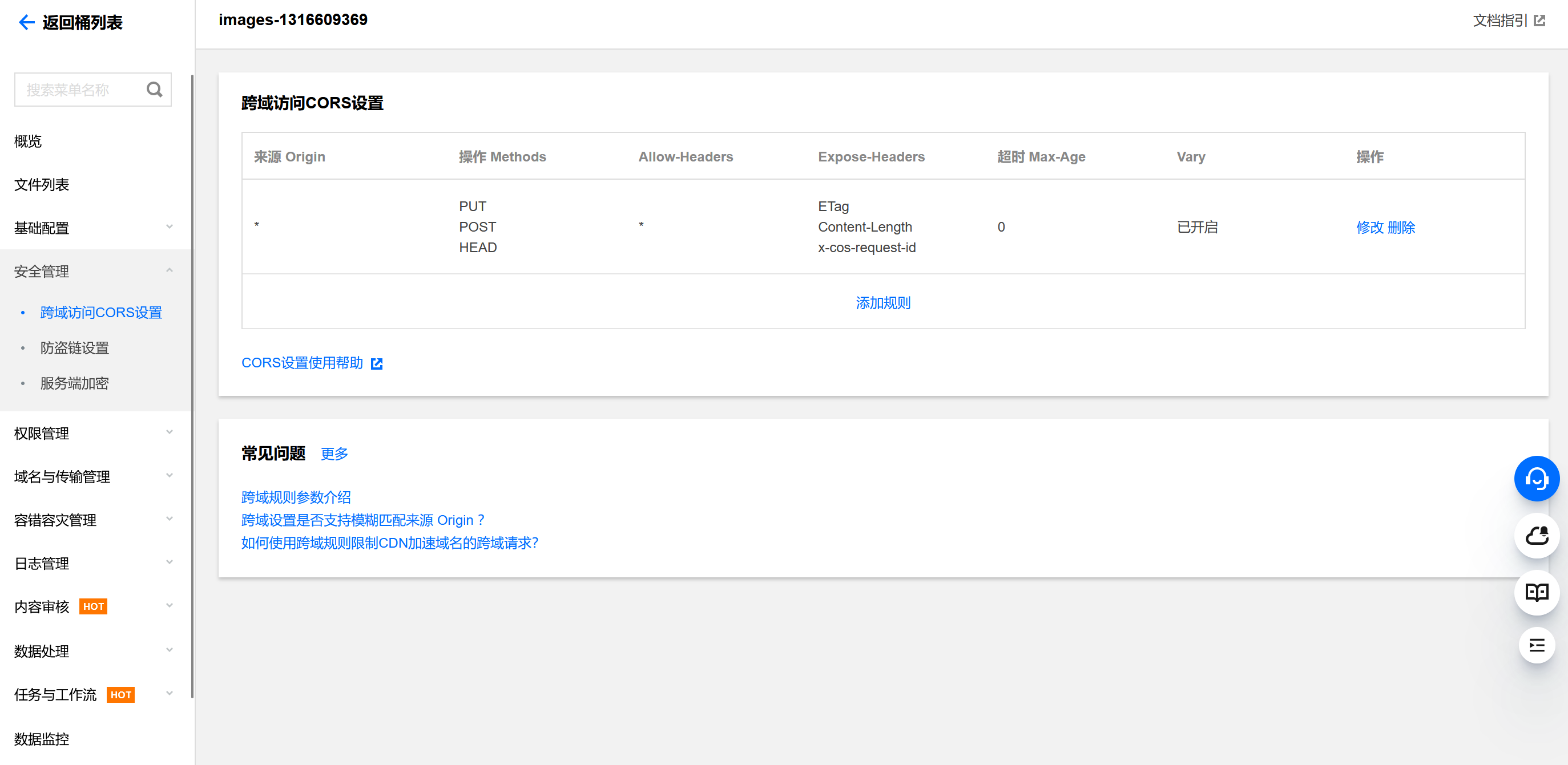Click the sidebar vertical scrollbar
The height and width of the screenshot is (765, 1568).
click(x=192, y=386)
